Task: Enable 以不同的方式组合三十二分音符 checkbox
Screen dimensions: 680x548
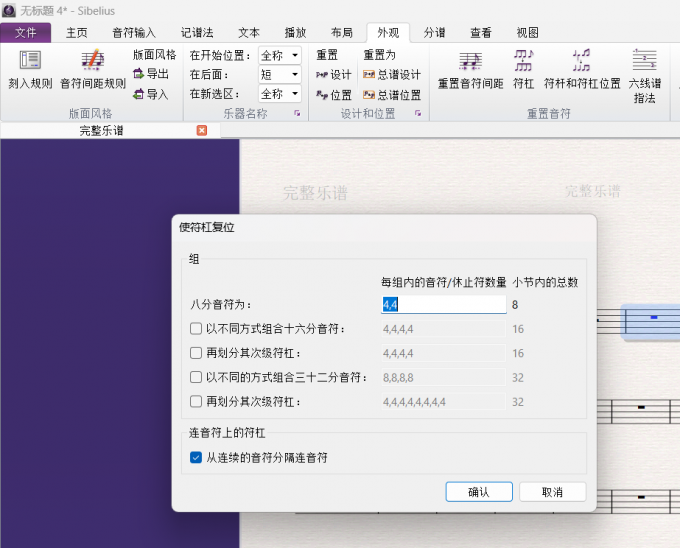Action: point(196,377)
